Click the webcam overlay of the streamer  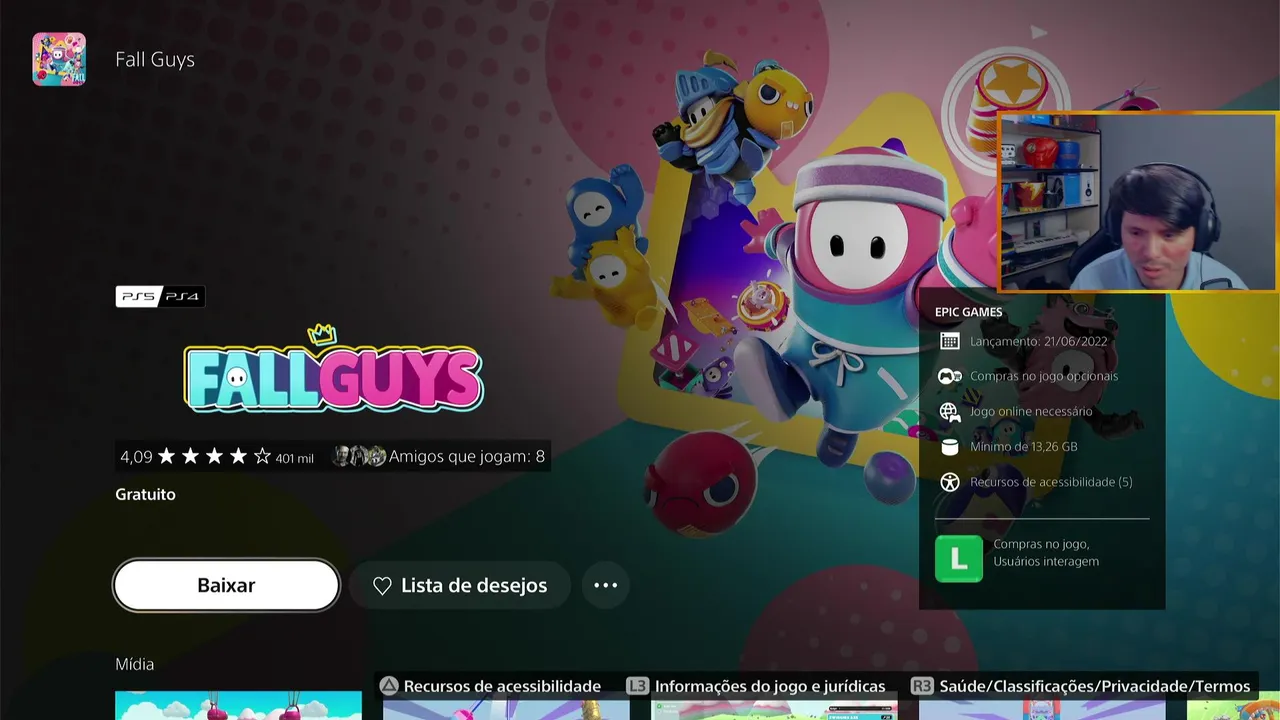(1138, 201)
